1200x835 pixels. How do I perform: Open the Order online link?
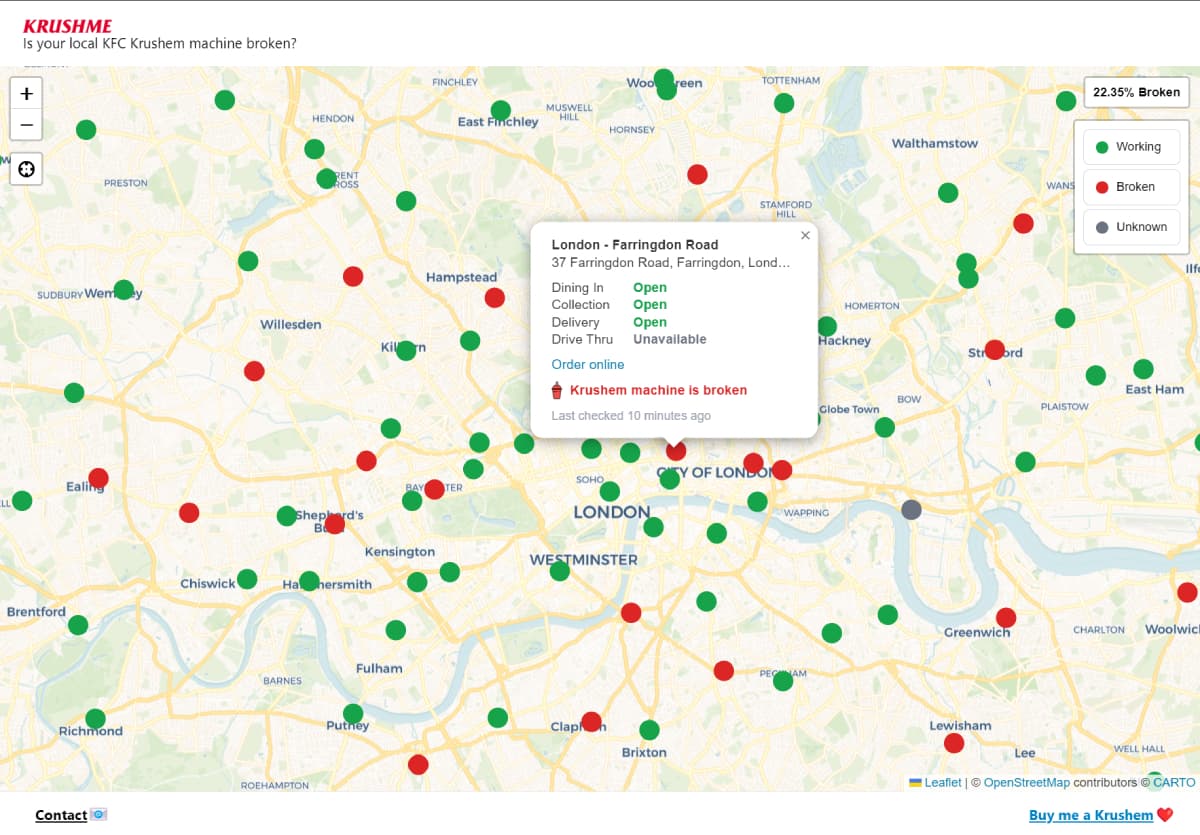[588, 365]
